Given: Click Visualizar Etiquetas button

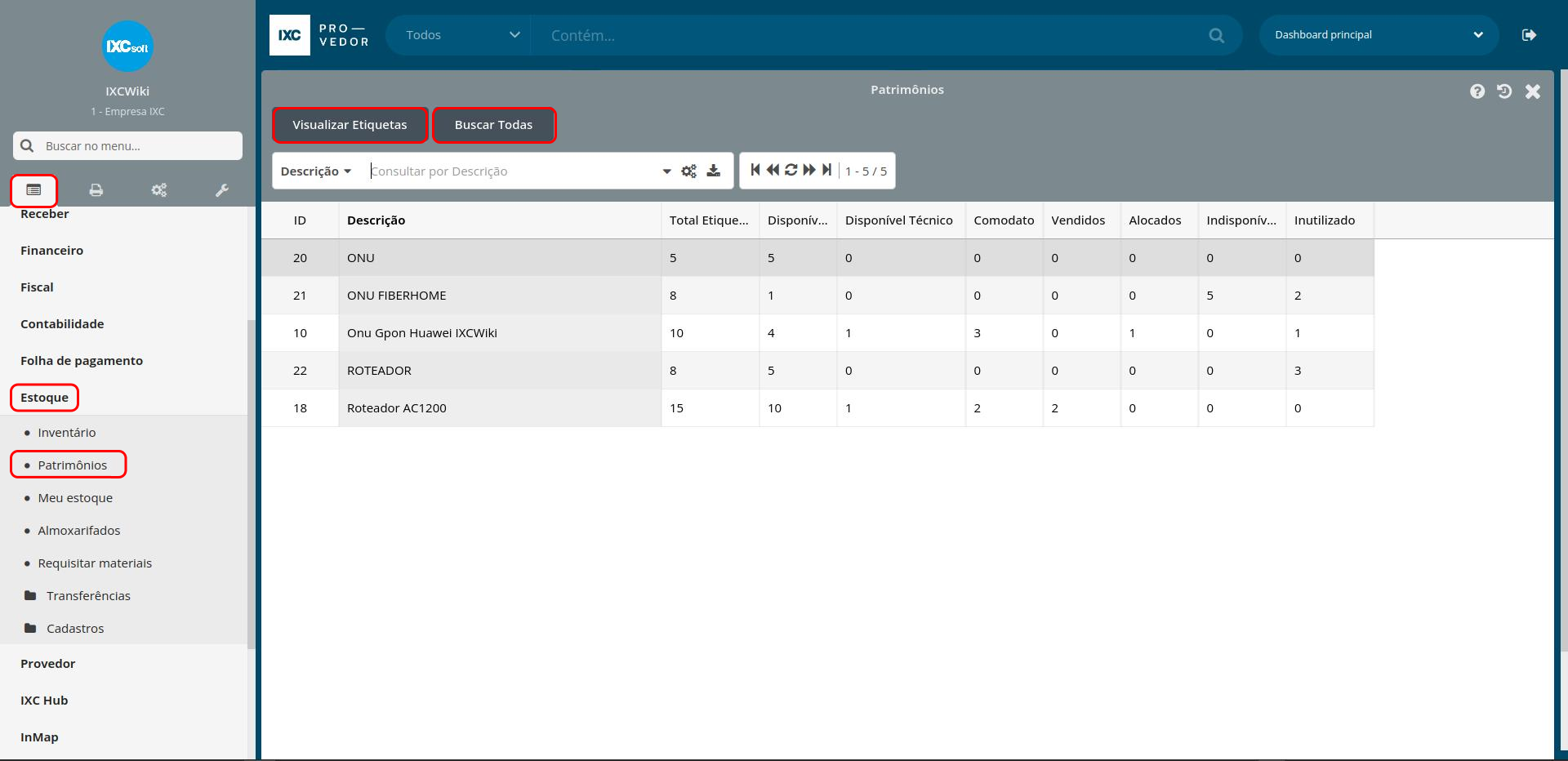Looking at the screenshot, I should click(350, 125).
